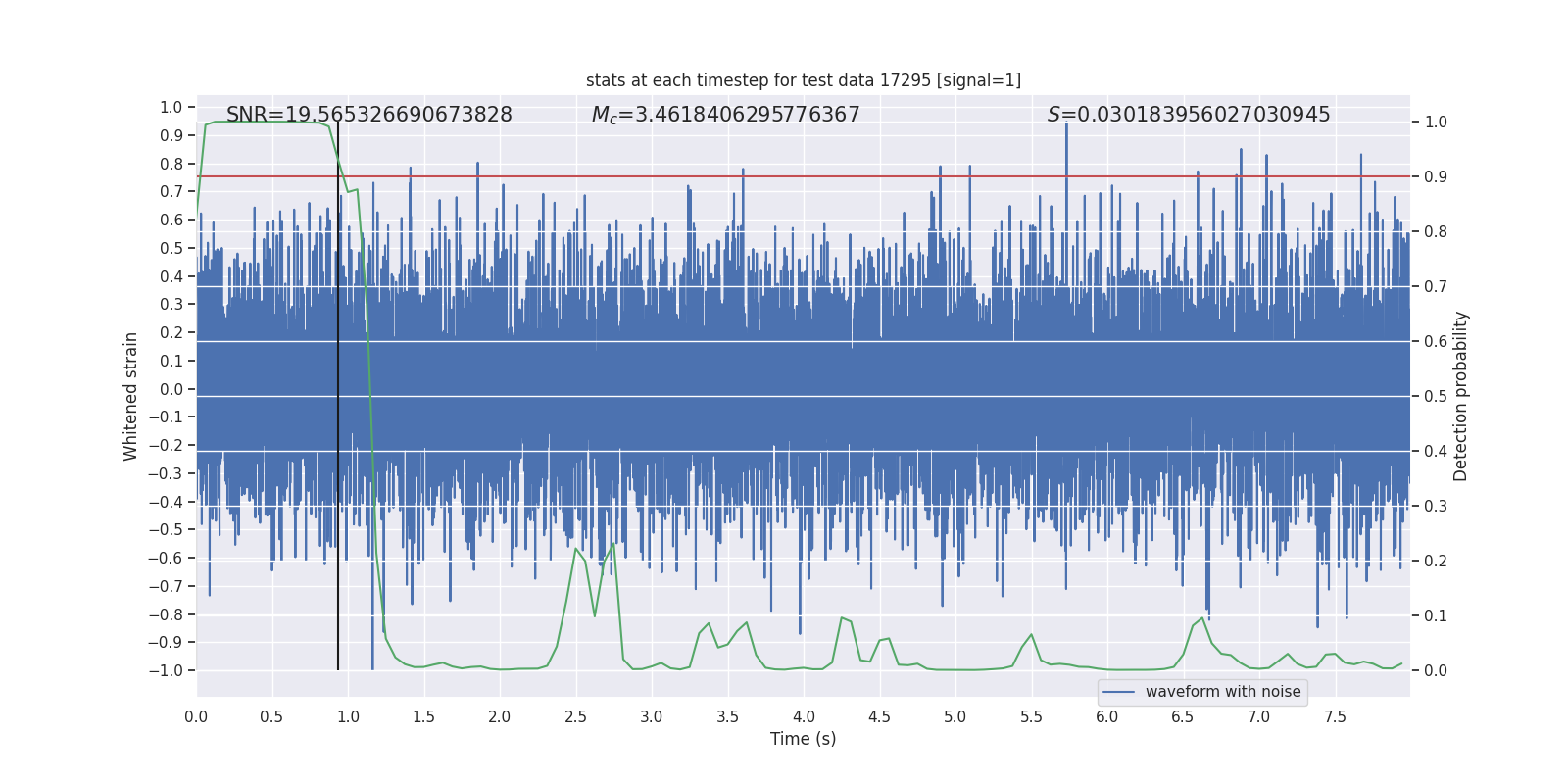Click the right axis tick label 0.5
Viewport: 1568px width, 784px height.
[x=1436, y=396]
